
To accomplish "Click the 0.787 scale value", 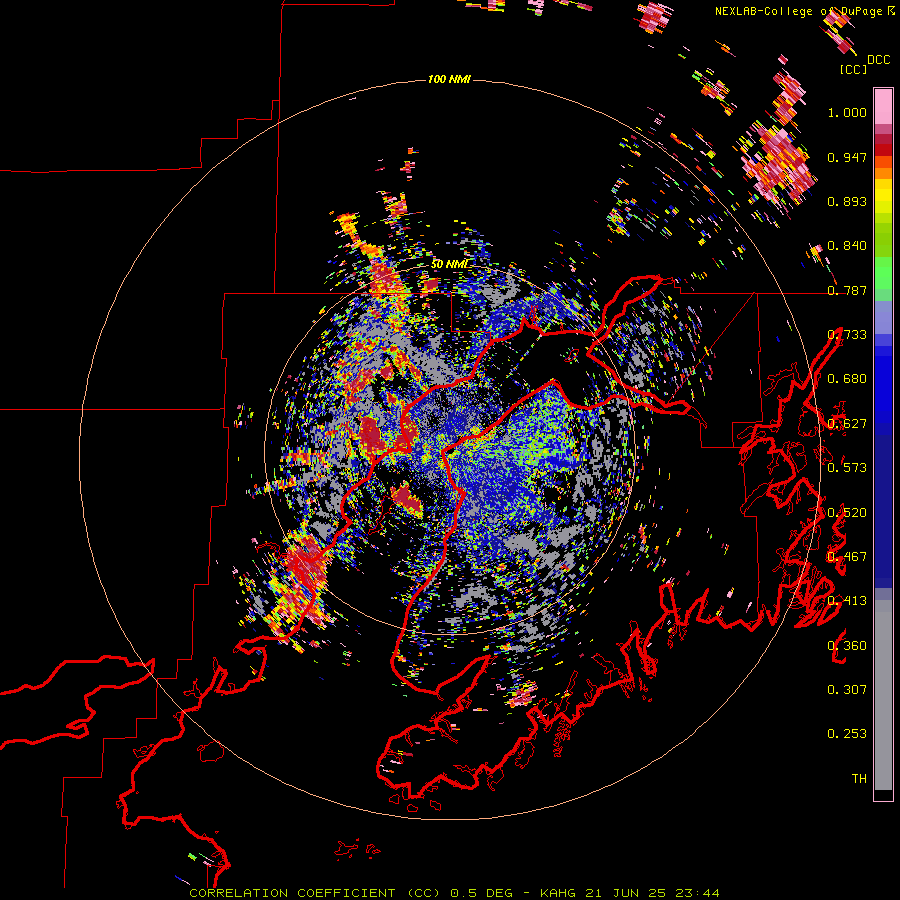I will 847,290.
